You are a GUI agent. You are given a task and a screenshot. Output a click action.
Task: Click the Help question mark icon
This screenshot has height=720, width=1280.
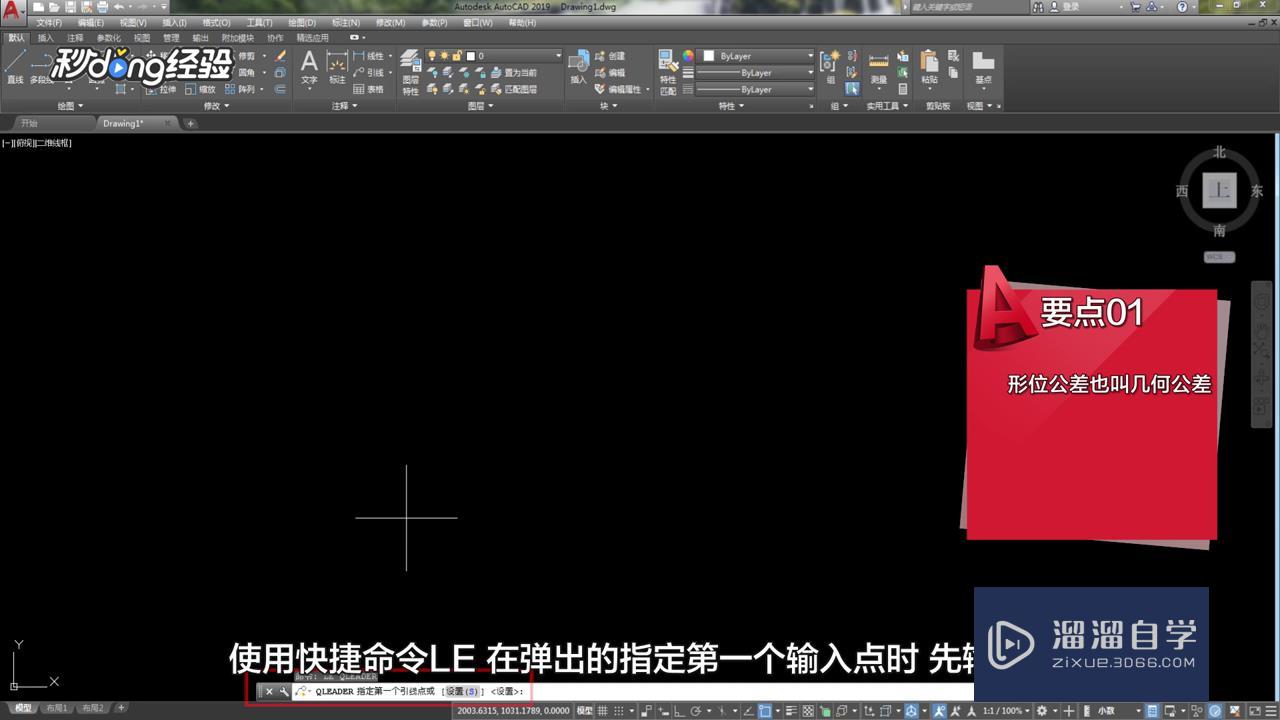(x=1182, y=7)
